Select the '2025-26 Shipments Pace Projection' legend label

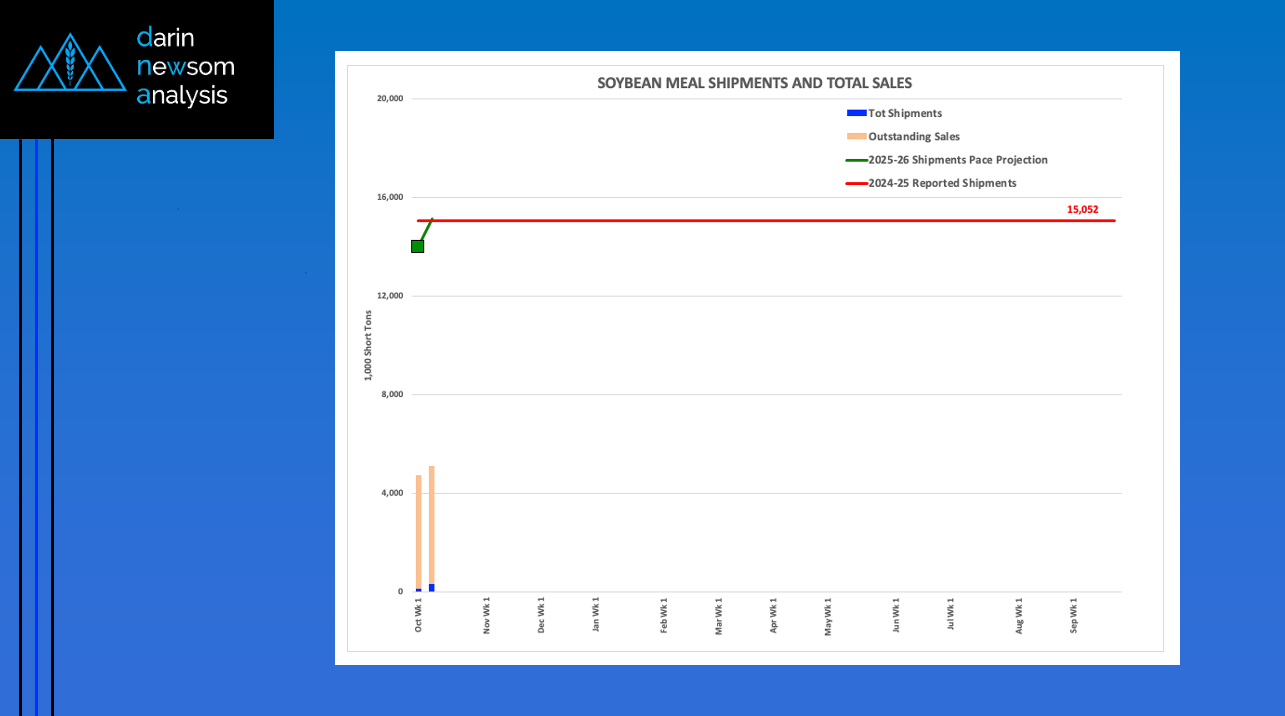957,160
